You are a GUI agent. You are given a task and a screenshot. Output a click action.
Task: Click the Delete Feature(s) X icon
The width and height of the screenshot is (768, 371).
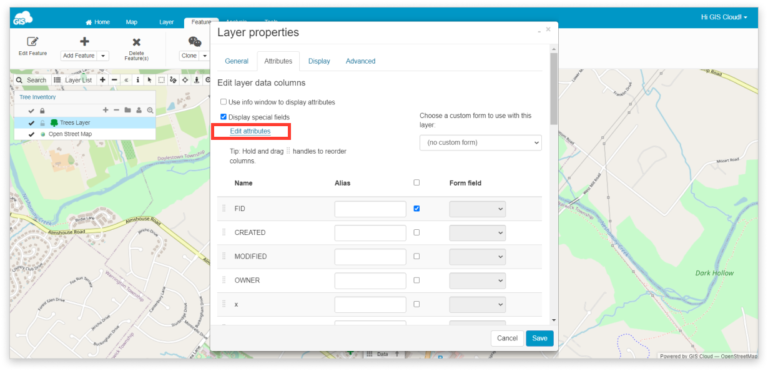click(136, 43)
